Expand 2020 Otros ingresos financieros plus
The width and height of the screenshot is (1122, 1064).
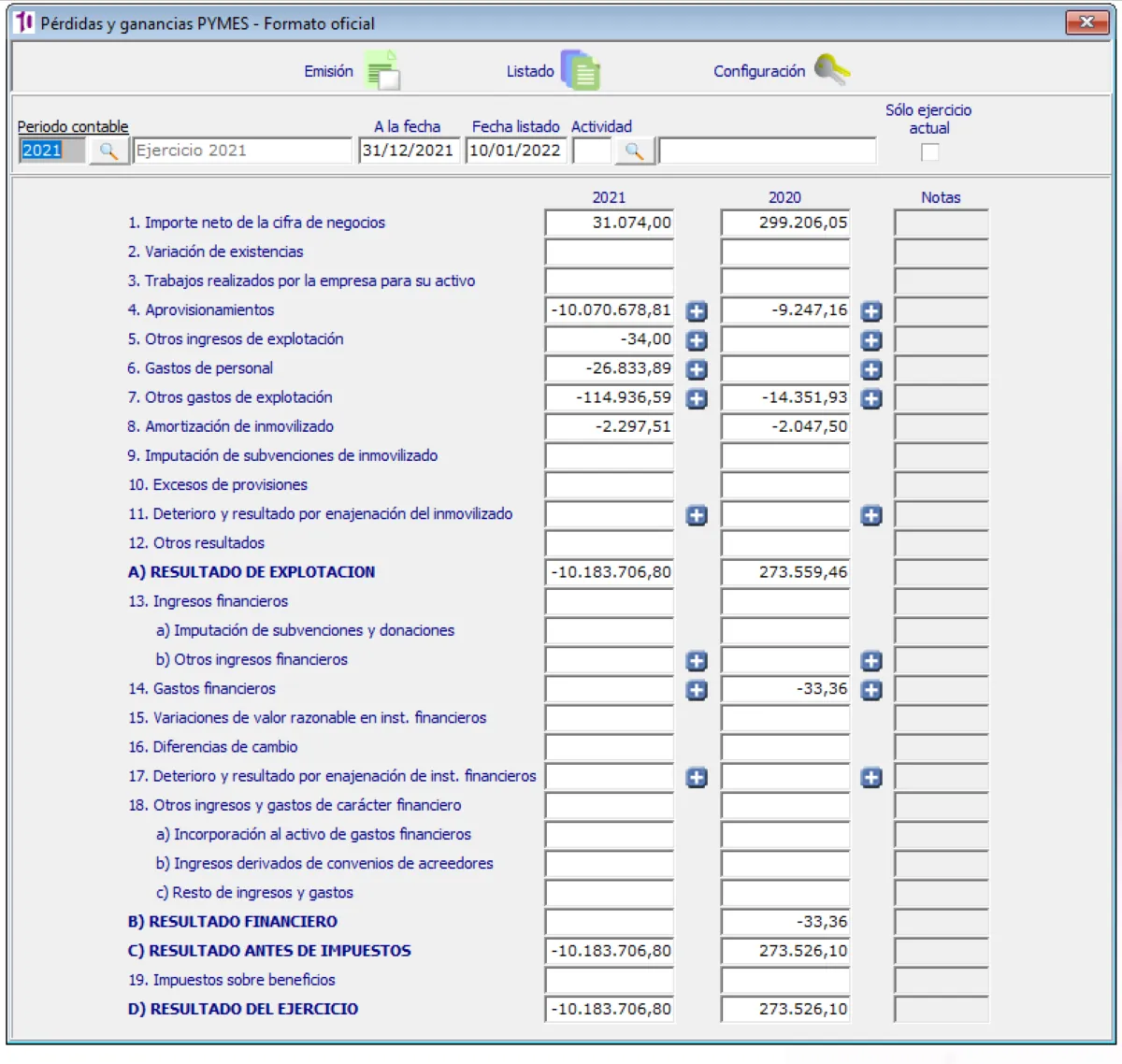pyautogui.click(x=871, y=661)
